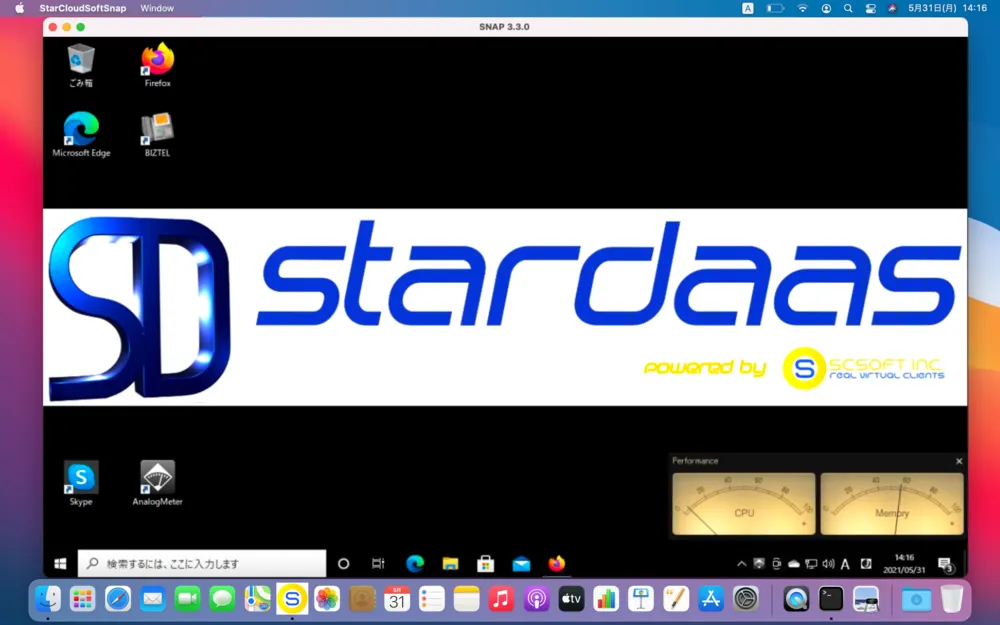Image resolution: width=1000 pixels, height=625 pixels.
Task: Mute system volume from the system tray
Action: (x=827, y=563)
